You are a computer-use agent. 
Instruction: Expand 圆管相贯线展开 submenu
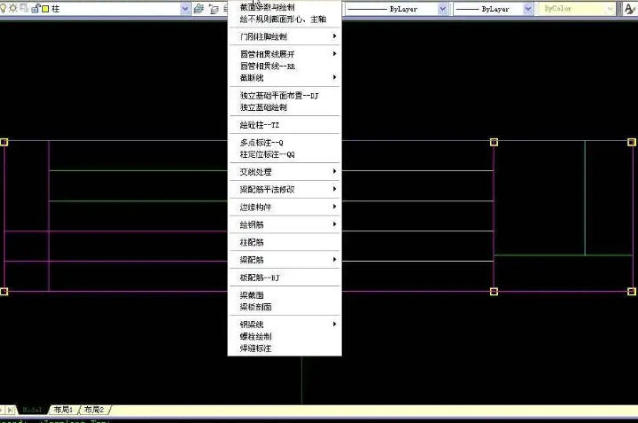284,54
